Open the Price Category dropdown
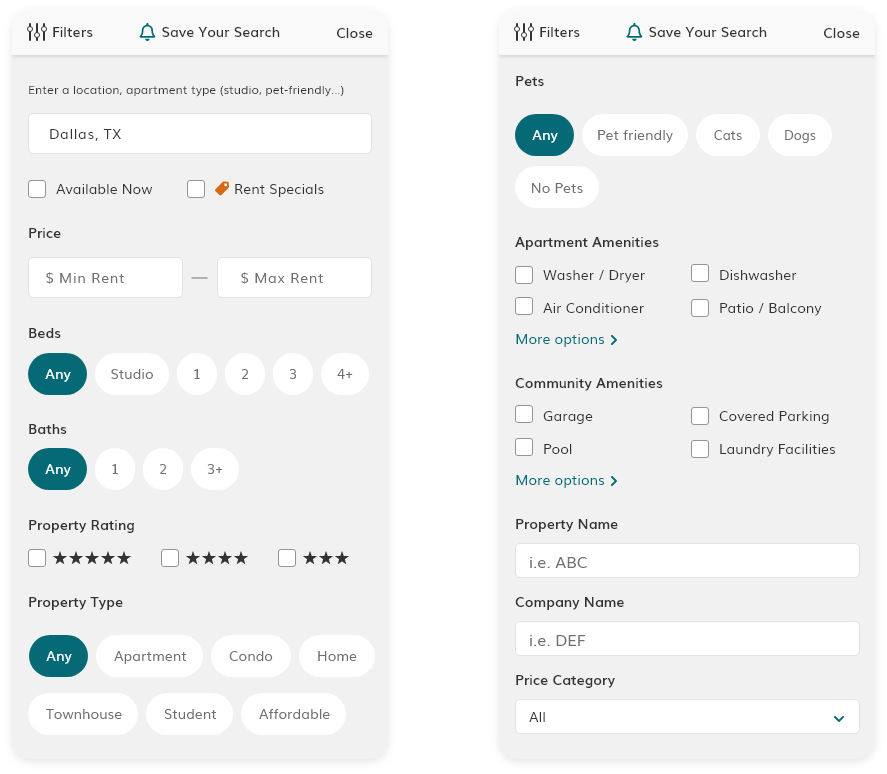 687,717
